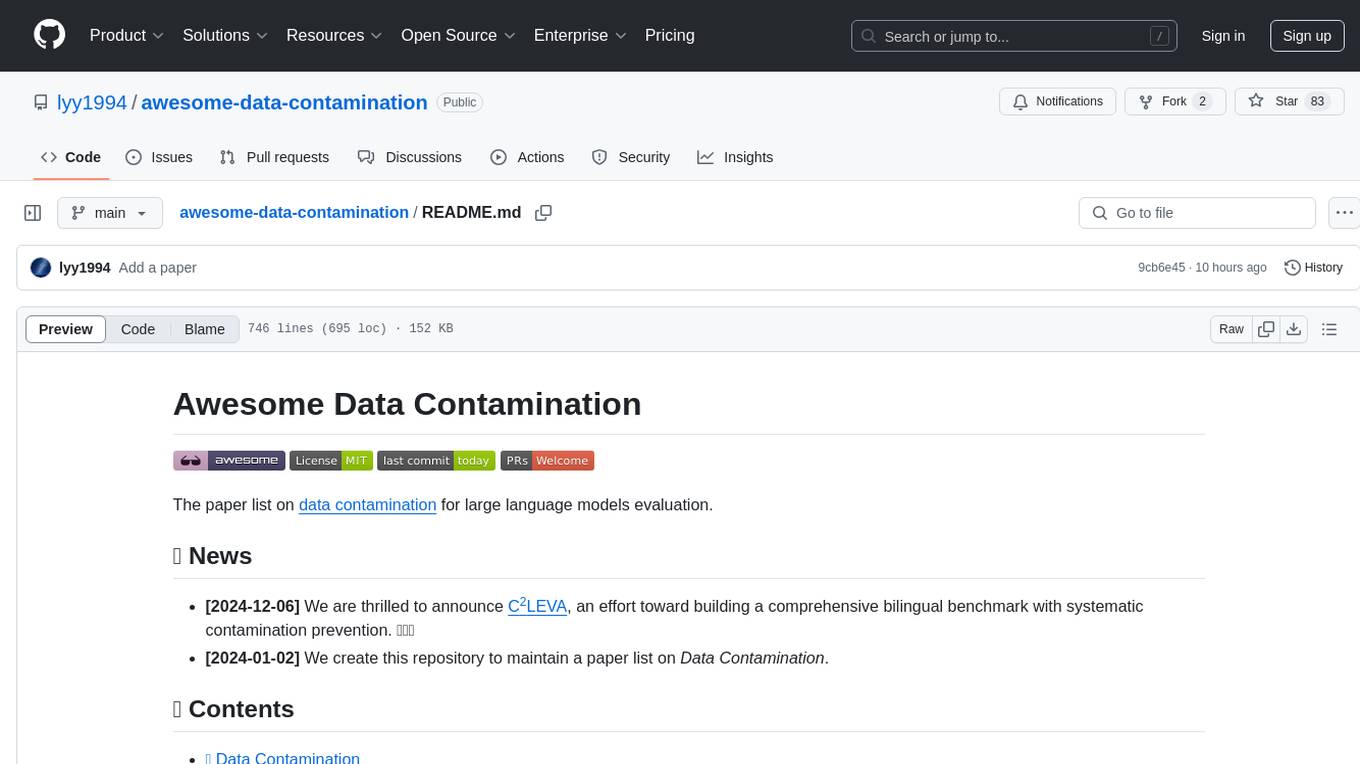
Task: Open the awesome-data-contamination repository title link
Action: click(284, 102)
